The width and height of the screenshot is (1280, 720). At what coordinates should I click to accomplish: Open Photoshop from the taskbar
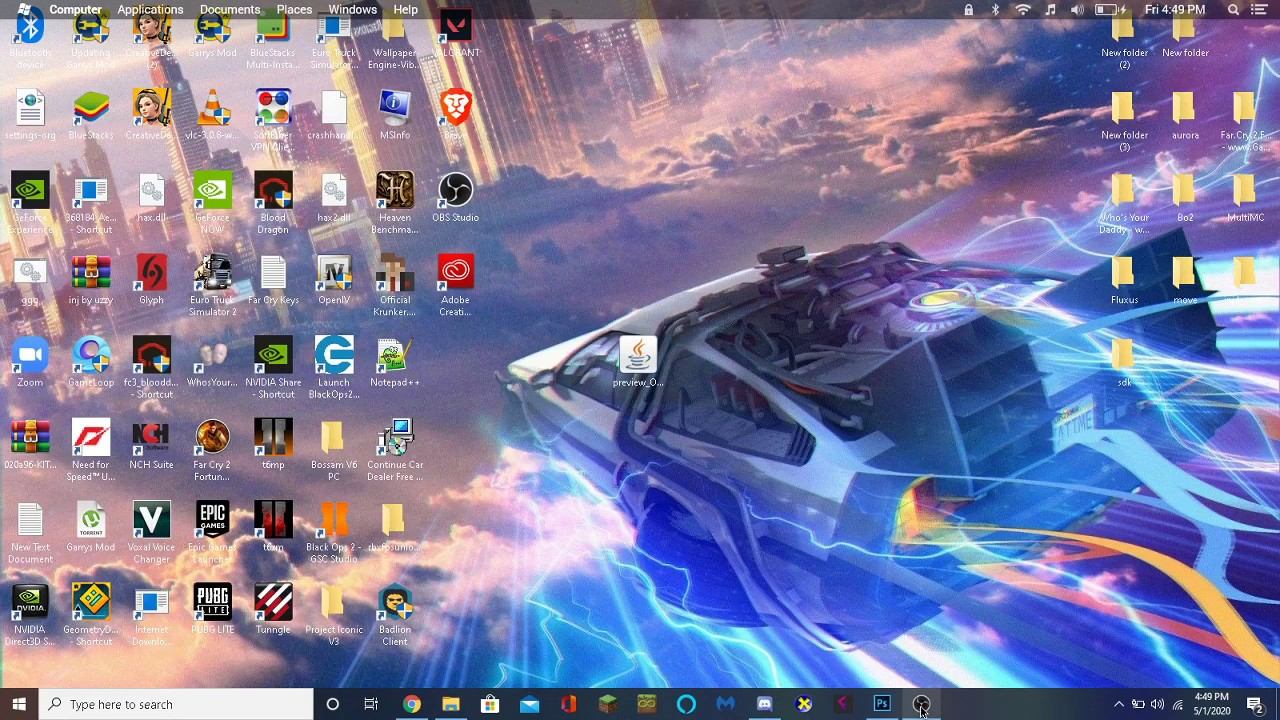882,704
